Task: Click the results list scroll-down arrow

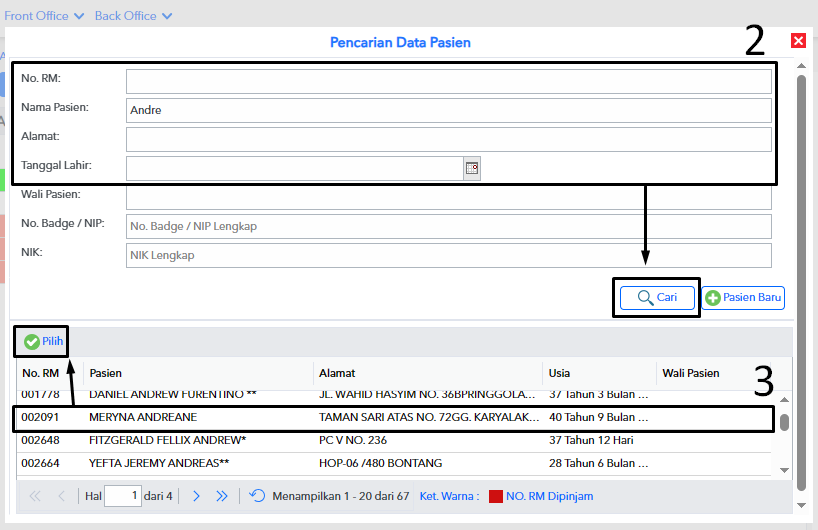Action: point(784,468)
